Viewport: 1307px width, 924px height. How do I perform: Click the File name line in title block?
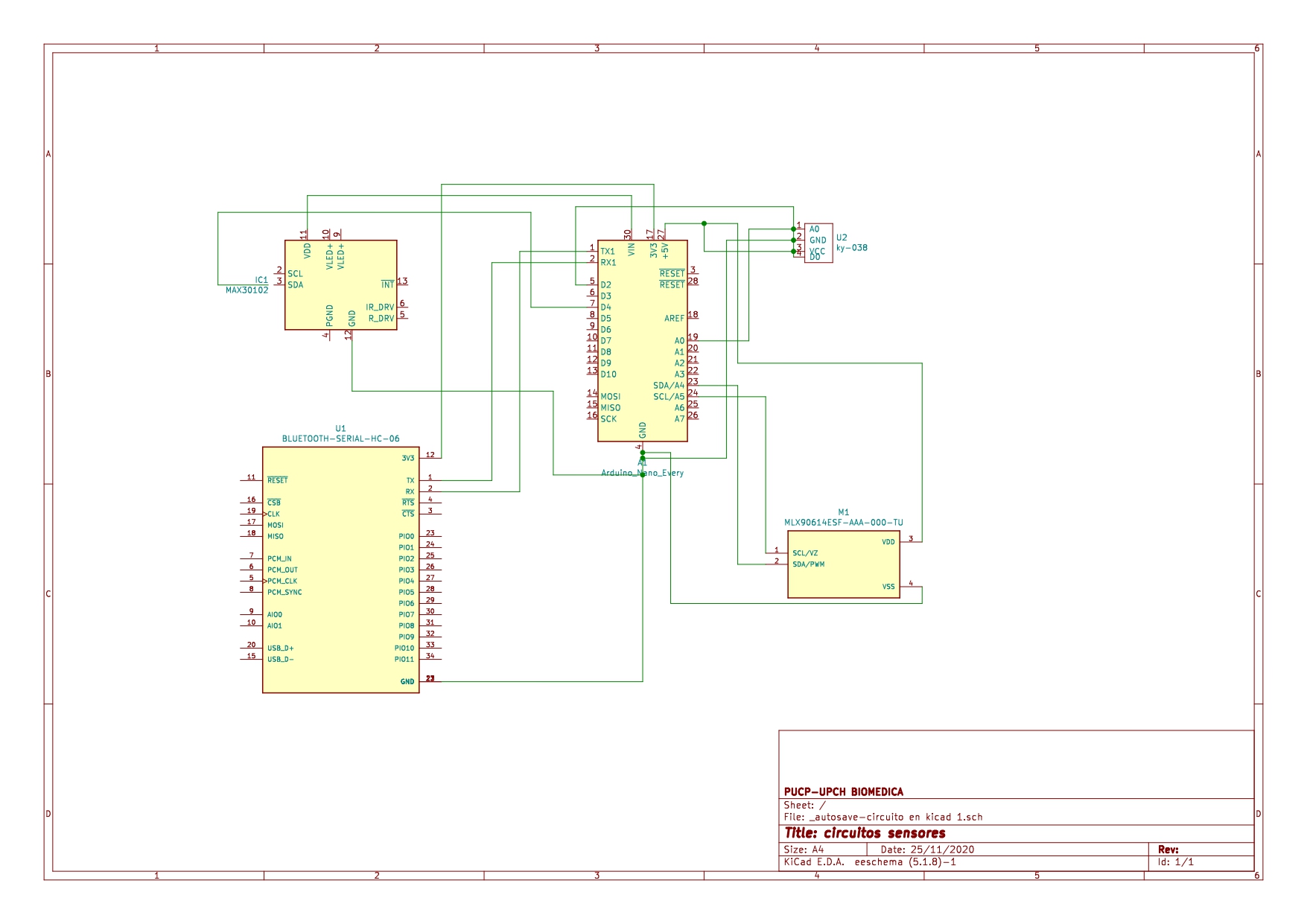883,818
